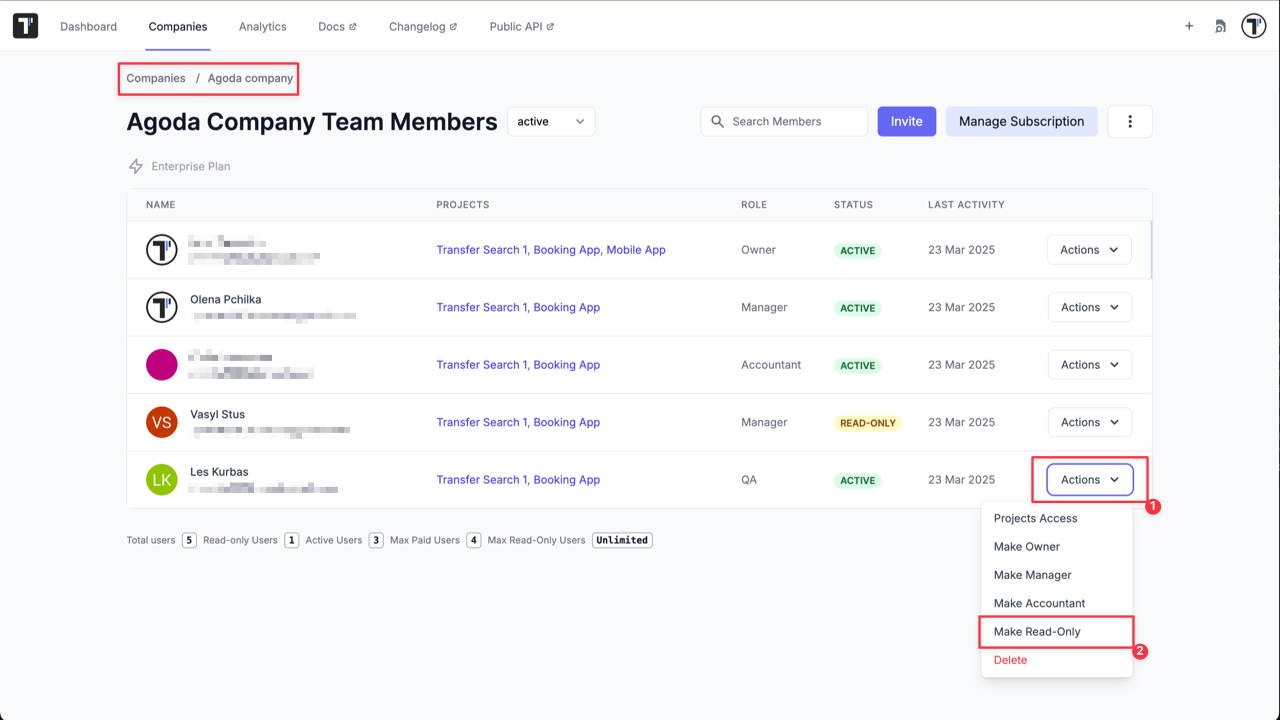Screen dimensions: 1280x720
Task: Open the Actions dropdown for Les Kurbas
Action: (x=1089, y=479)
